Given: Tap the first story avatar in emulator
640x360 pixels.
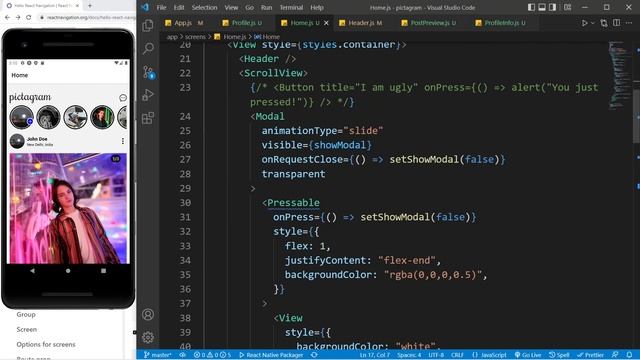Looking at the screenshot, I should 22,117.
